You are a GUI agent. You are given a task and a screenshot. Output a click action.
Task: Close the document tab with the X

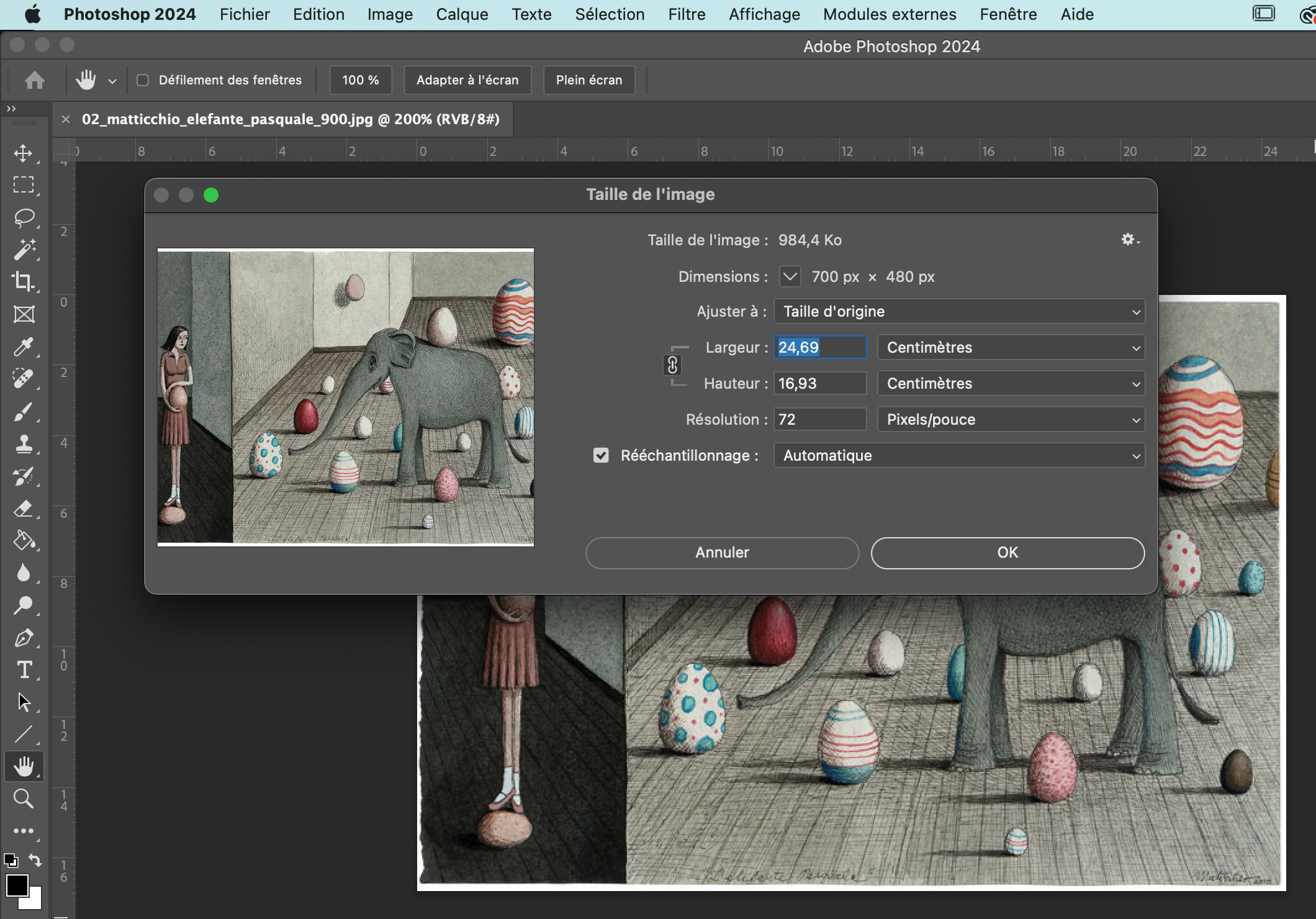click(66, 119)
